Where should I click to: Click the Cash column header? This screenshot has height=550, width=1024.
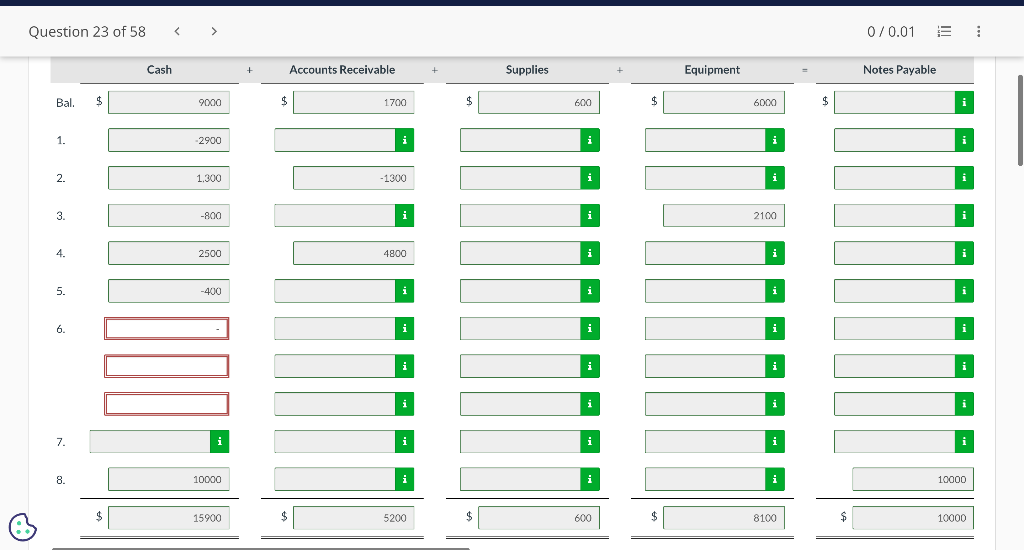pyautogui.click(x=159, y=70)
